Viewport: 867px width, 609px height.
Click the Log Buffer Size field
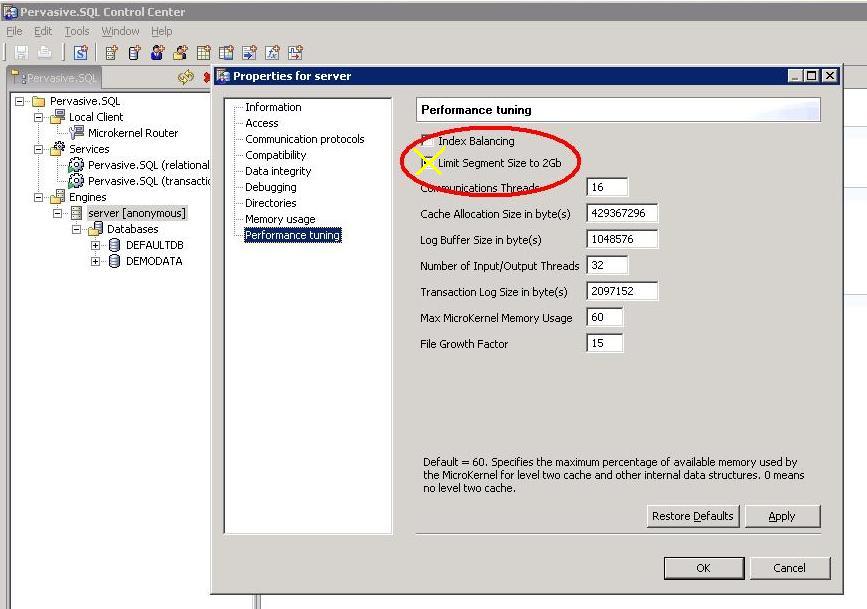pyautogui.click(x=622, y=239)
